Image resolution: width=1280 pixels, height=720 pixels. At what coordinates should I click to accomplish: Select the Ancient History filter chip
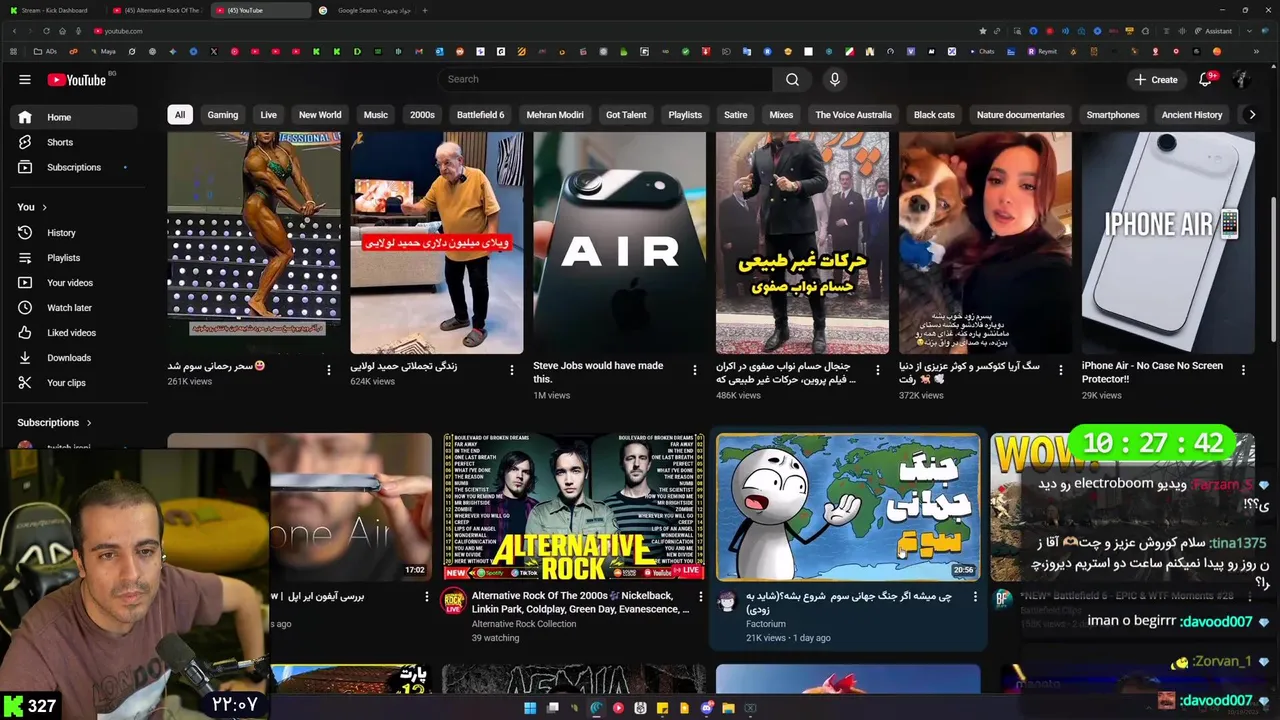point(1192,115)
